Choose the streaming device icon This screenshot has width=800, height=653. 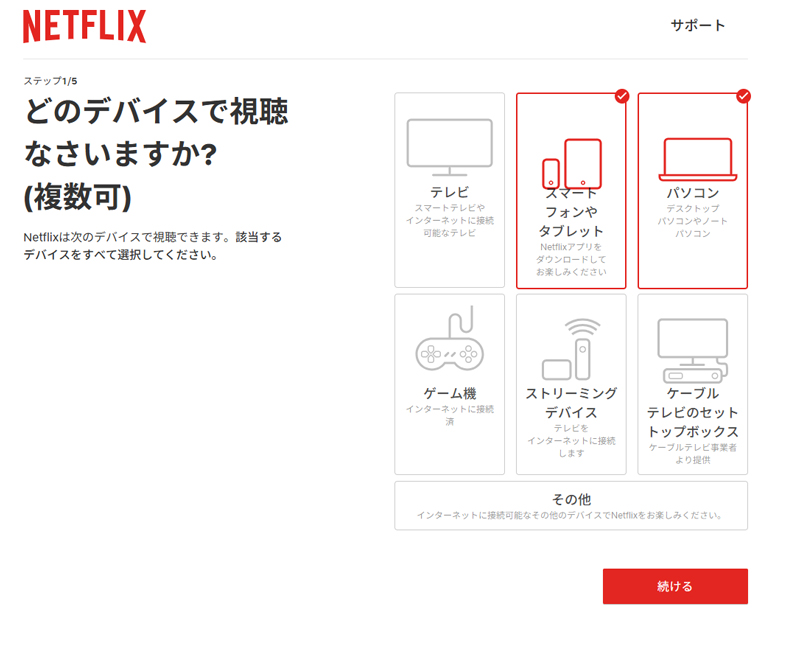(571, 348)
